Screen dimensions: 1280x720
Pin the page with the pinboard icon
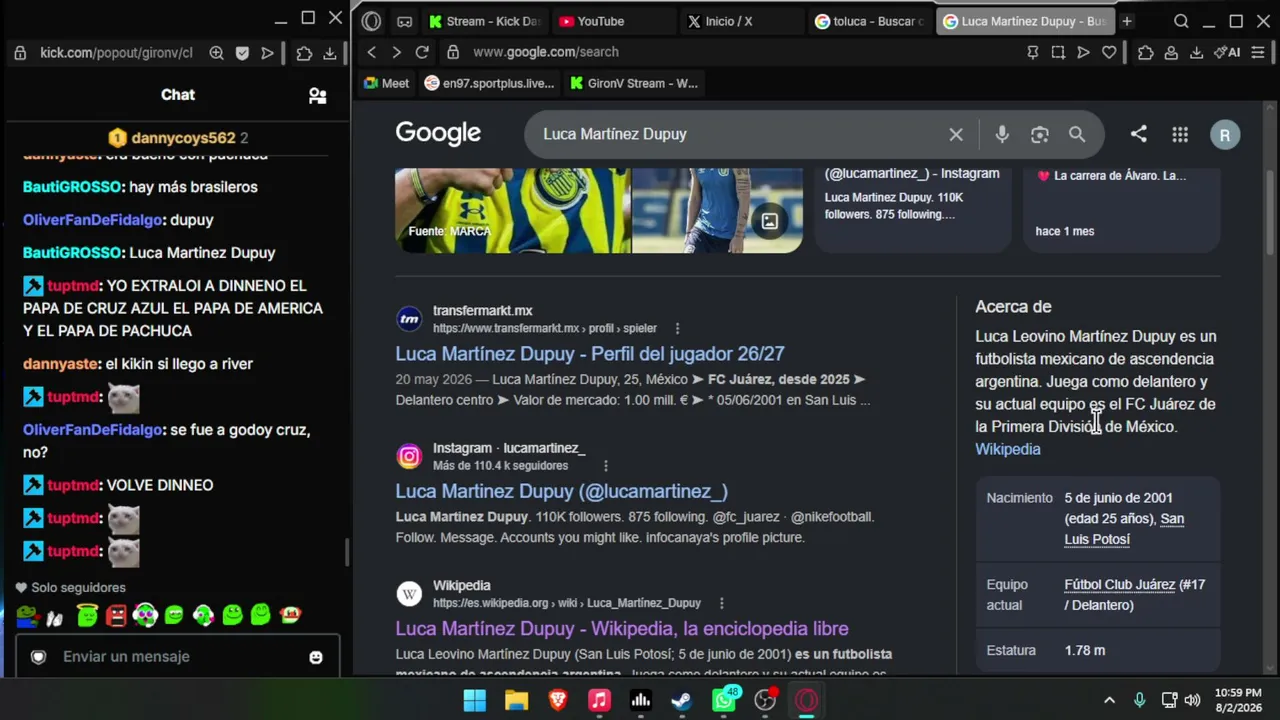(x=1033, y=52)
